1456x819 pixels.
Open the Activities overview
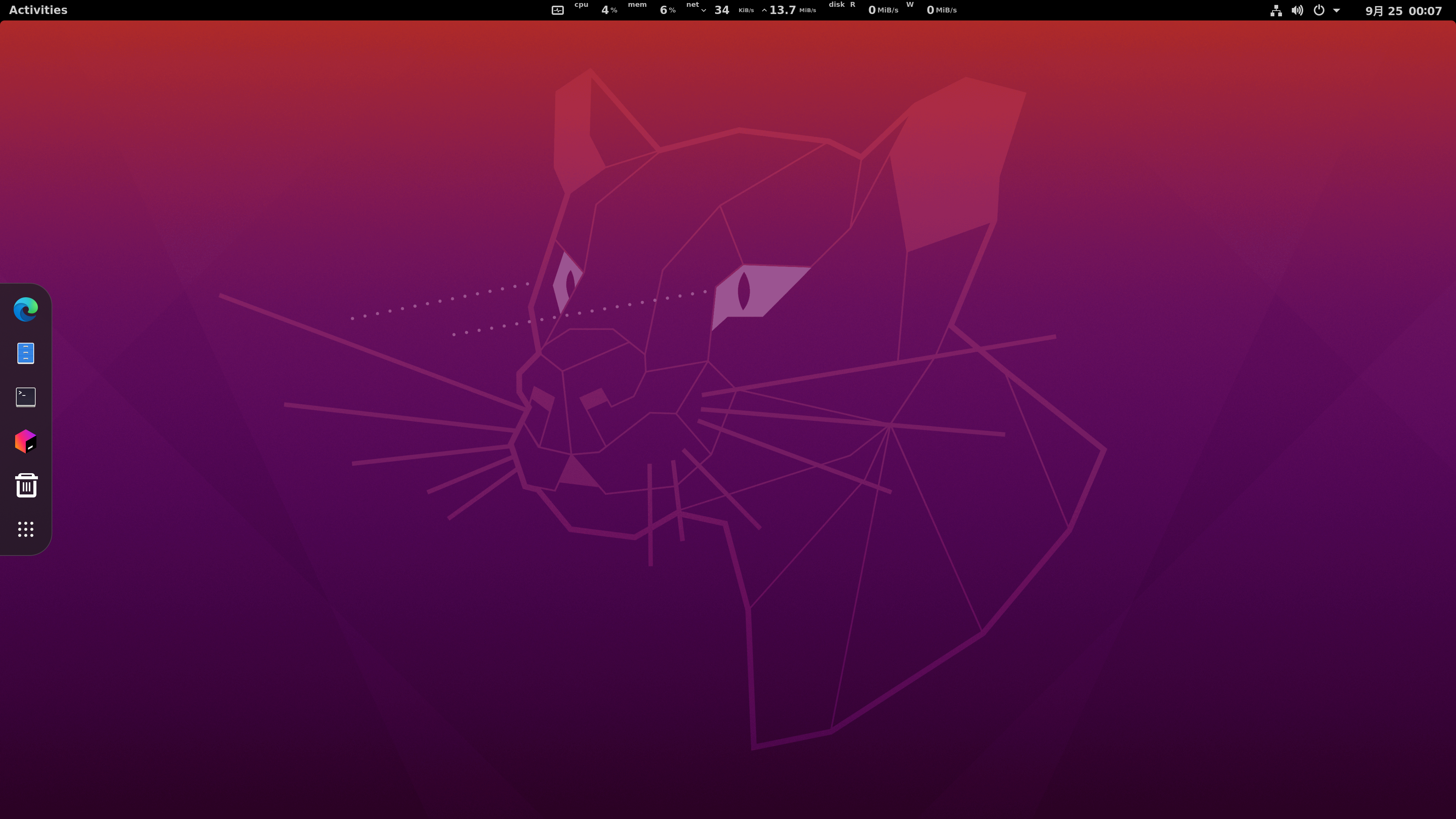(38, 10)
